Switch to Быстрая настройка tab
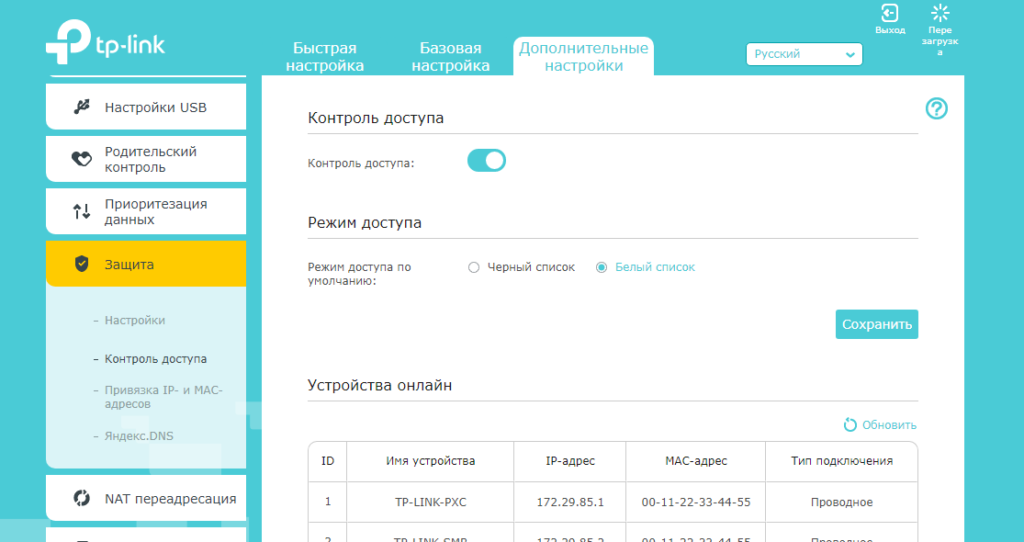This screenshot has width=1024, height=542. (325, 57)
